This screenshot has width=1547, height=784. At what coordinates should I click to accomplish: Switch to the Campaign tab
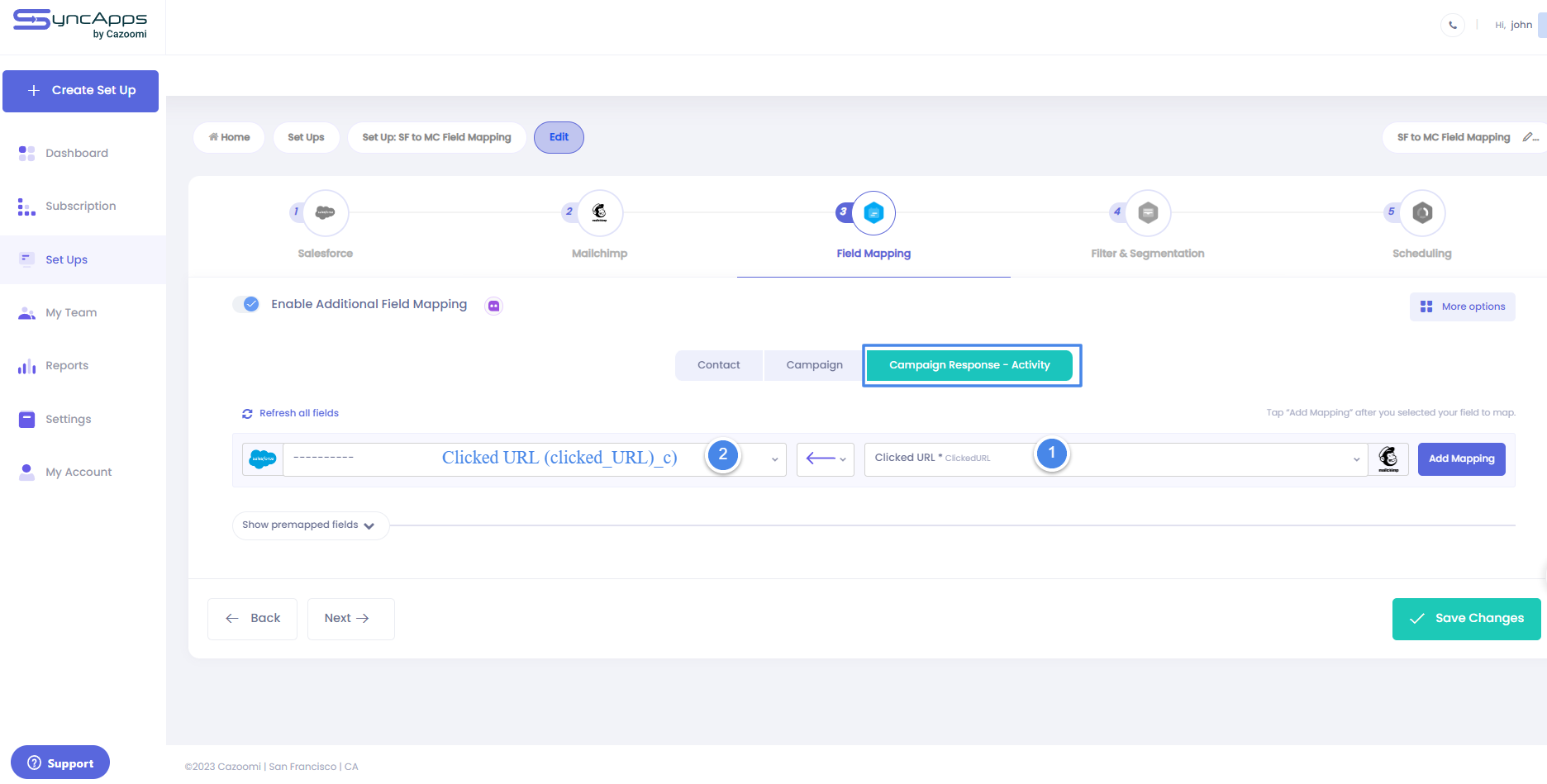(x=814, y=365)
